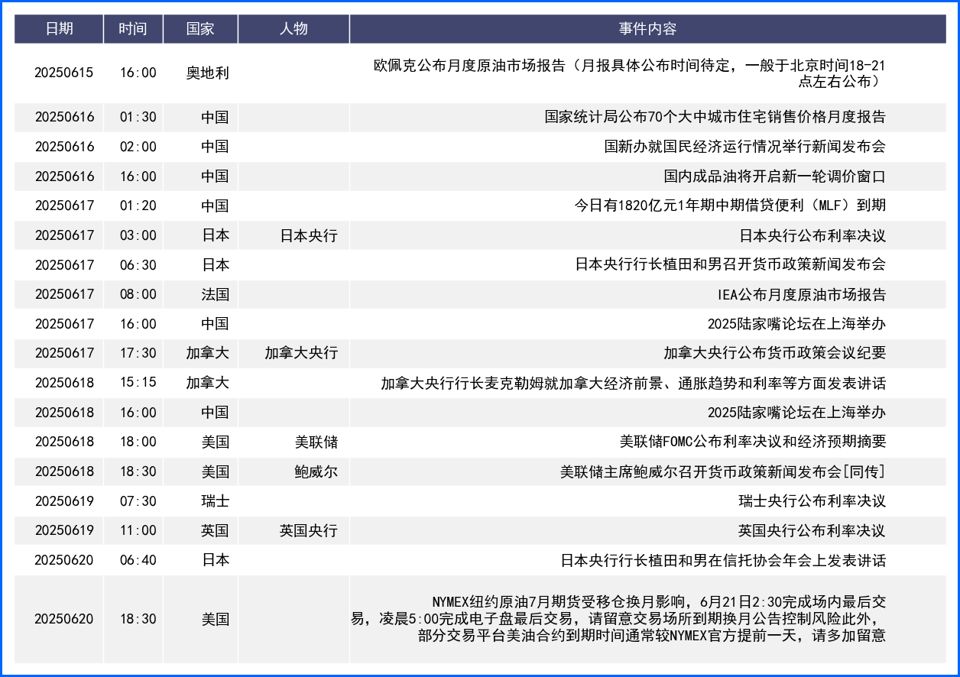Image resolution: width=960 pixels, height=677 pixels.
Task: Select the 20250618 16:00 陆家嘴论坛 event
Action: [797, 413]
